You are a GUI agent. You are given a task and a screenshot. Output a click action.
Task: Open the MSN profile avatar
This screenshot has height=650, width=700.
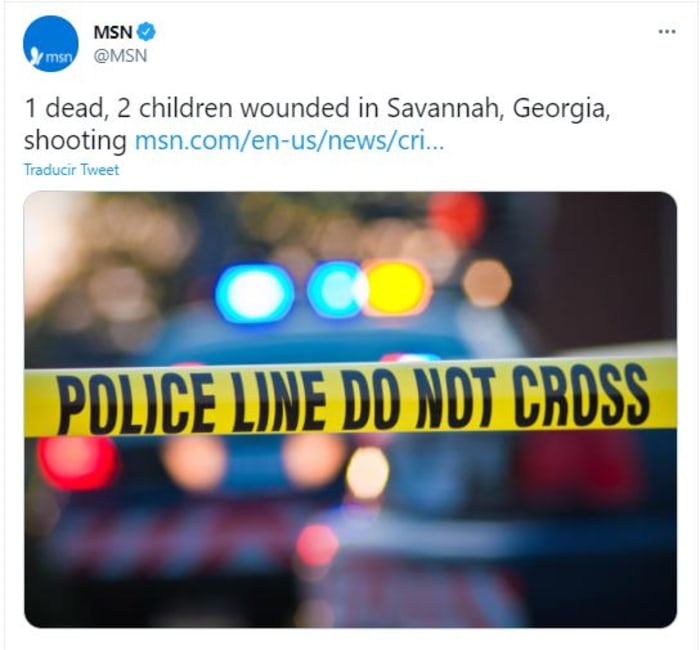pyautogui.click(x=50, y=44)
